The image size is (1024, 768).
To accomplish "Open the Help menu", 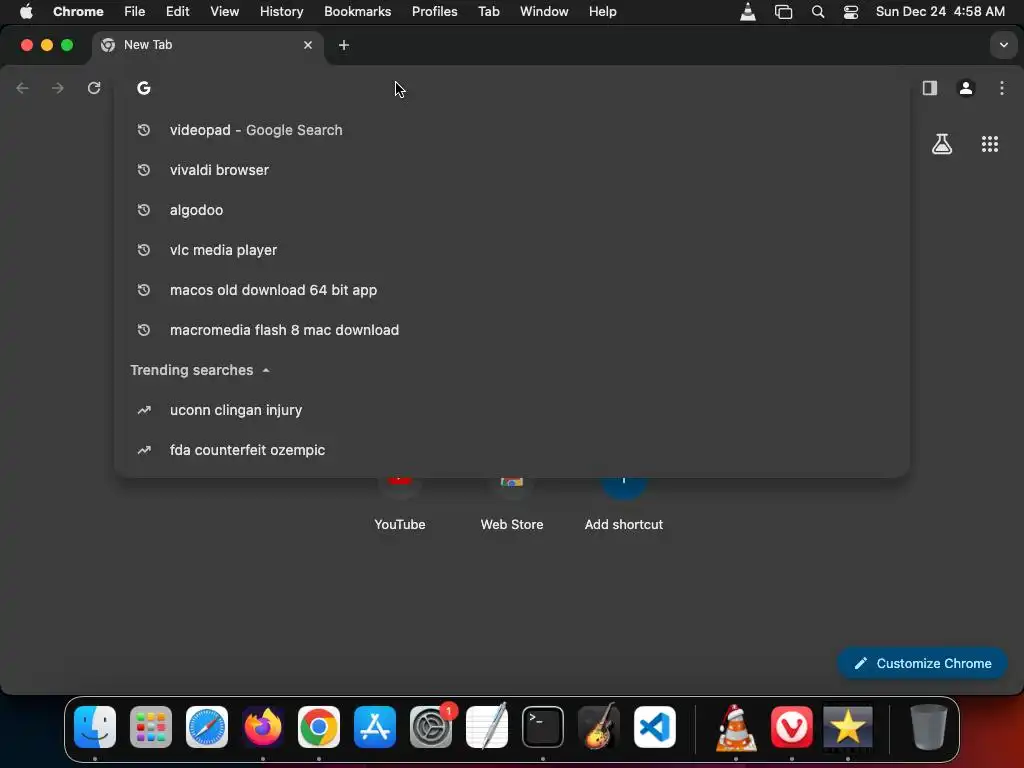I will point(602,11).
